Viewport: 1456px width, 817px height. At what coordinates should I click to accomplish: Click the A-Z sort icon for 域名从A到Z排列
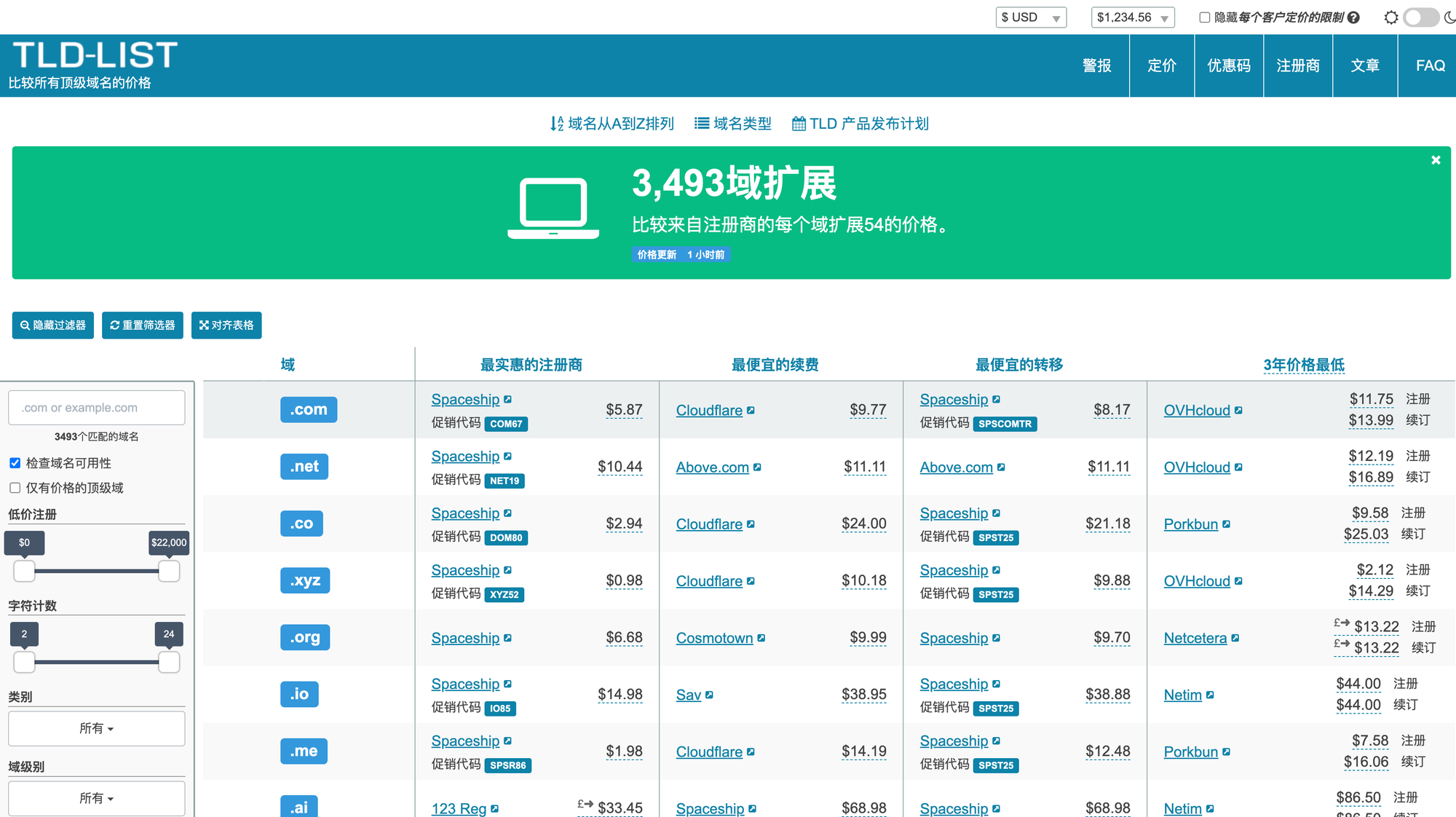pos(557,124)
